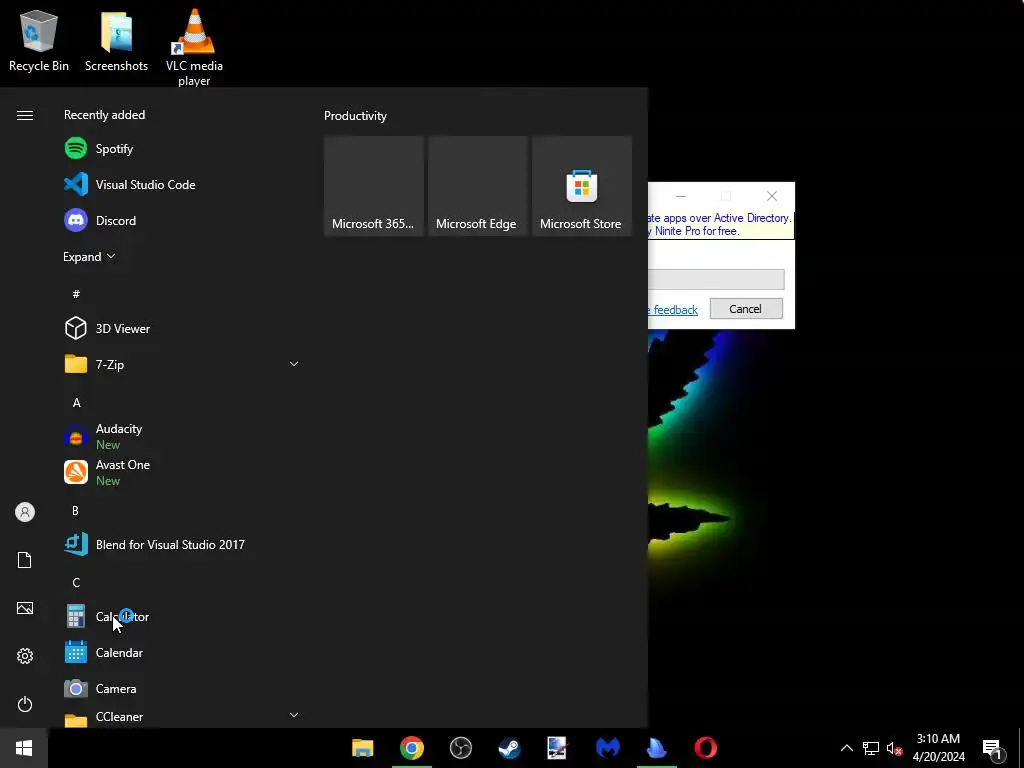Select the VLC media player desktop shortcut
The image size is (1024, 768).
pyautogui.click(x=194, y=47)
